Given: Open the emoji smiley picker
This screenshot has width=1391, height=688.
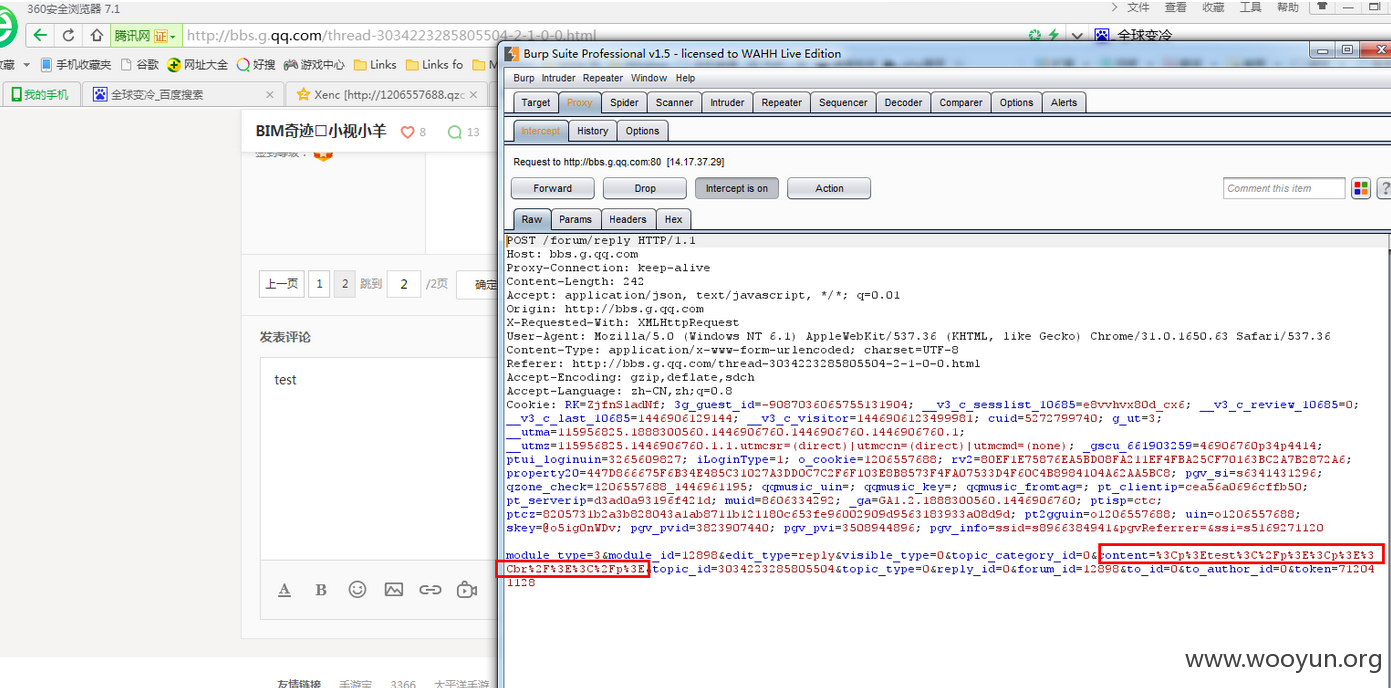Looking at the screenshot, I should tap(357, 590).
